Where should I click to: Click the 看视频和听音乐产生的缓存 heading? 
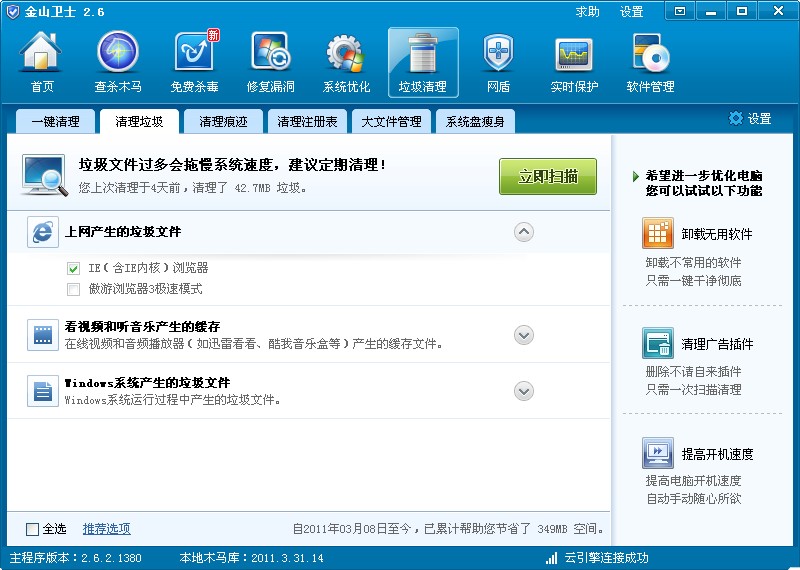(x=142, y=327)
